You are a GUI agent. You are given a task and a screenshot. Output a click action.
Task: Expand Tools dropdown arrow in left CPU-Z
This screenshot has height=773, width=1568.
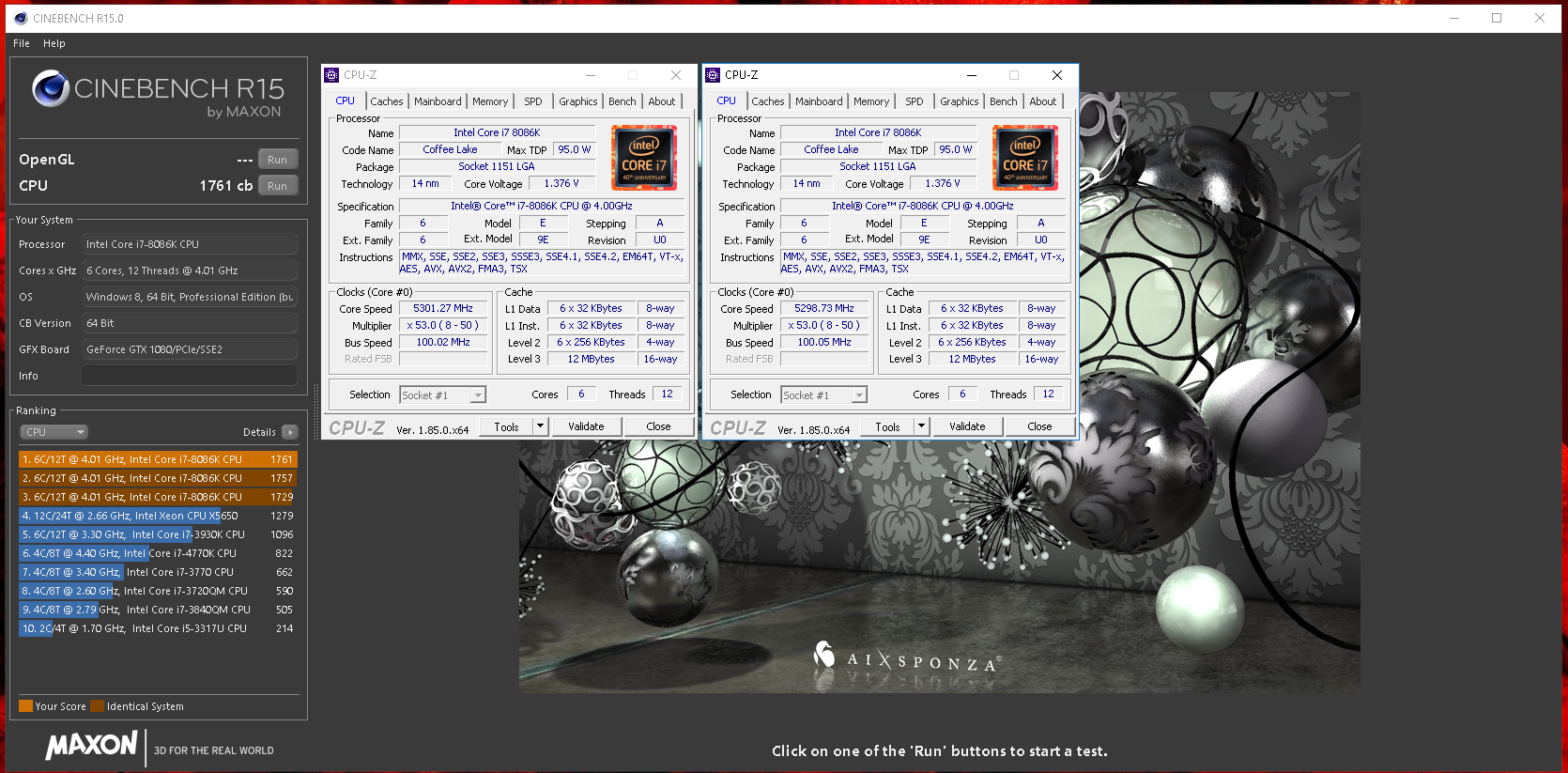click(540, 426)
